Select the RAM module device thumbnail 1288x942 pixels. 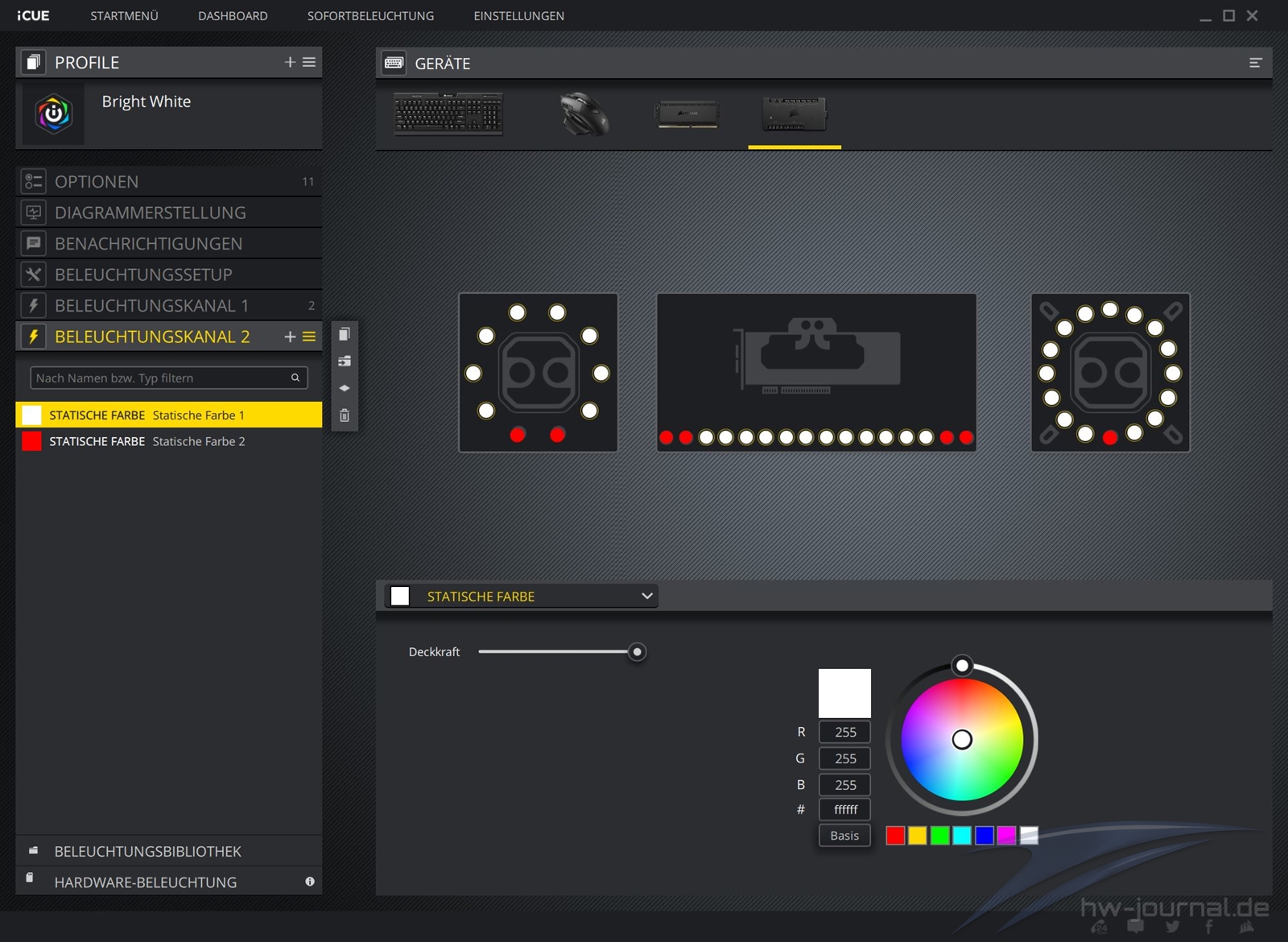tap(687, 114)
